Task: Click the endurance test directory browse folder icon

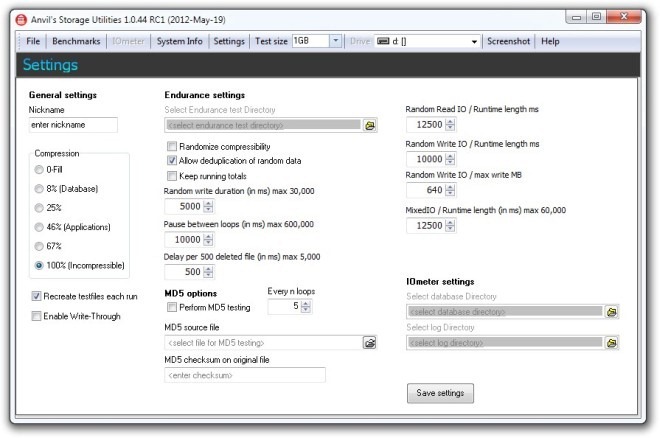Action: pyautogui.click(x=370, y=126)
